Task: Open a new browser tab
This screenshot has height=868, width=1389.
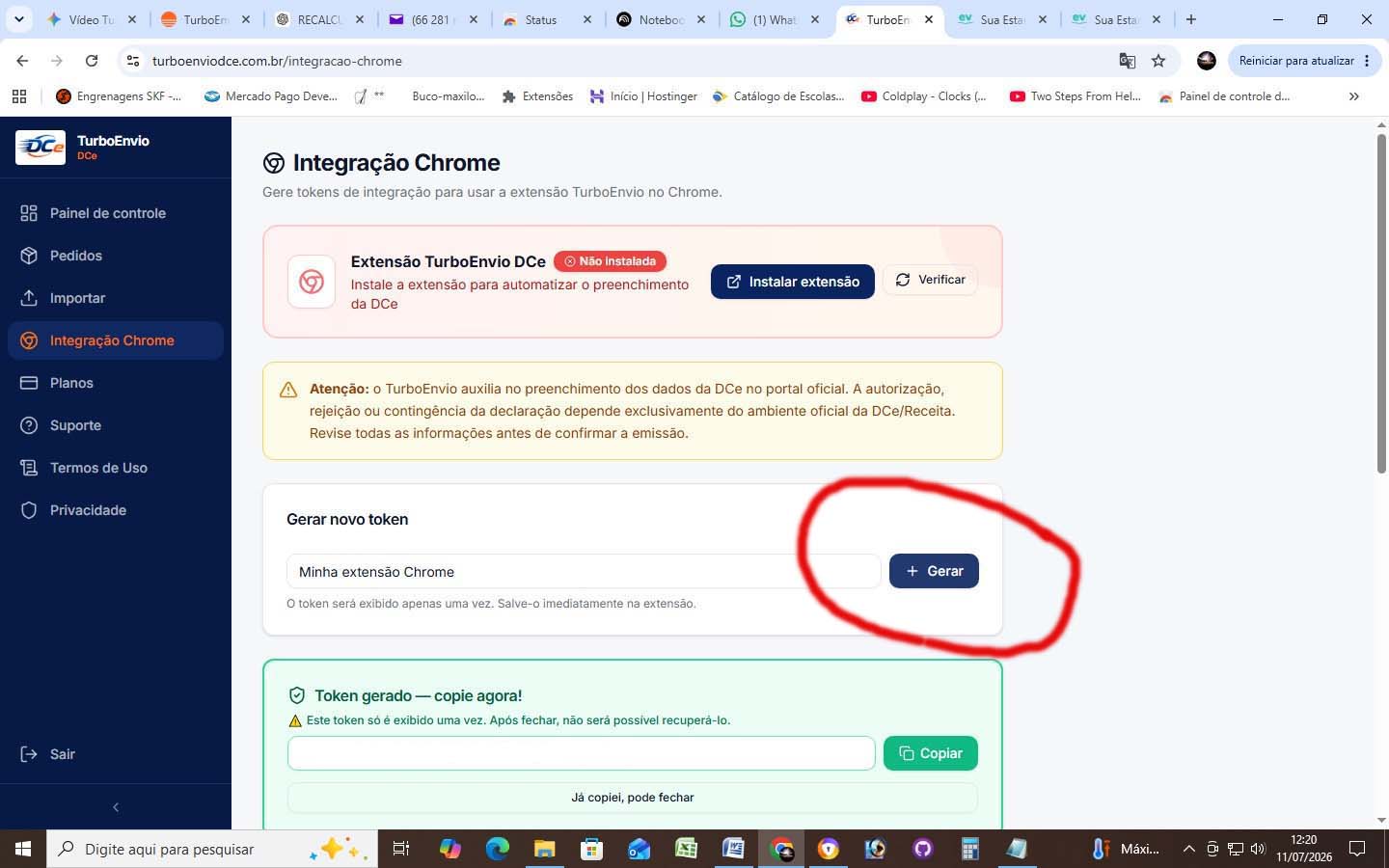Action: pyautogui.click(x=1191, y=19)
